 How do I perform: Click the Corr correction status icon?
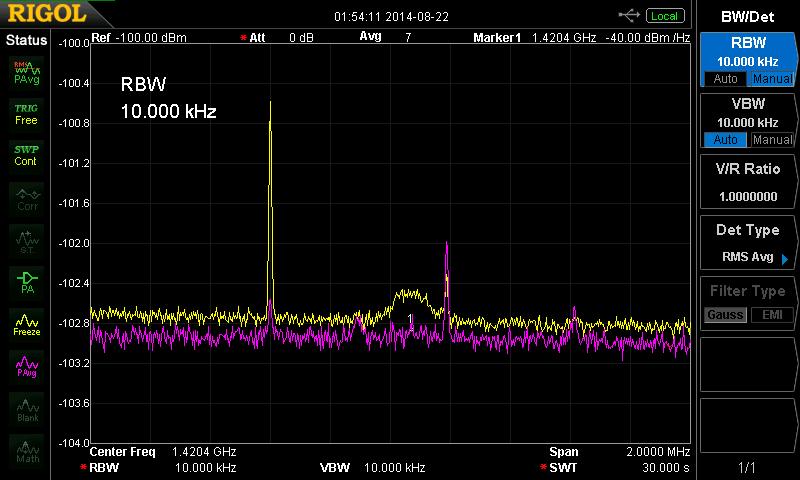click(x=26, y=199)
